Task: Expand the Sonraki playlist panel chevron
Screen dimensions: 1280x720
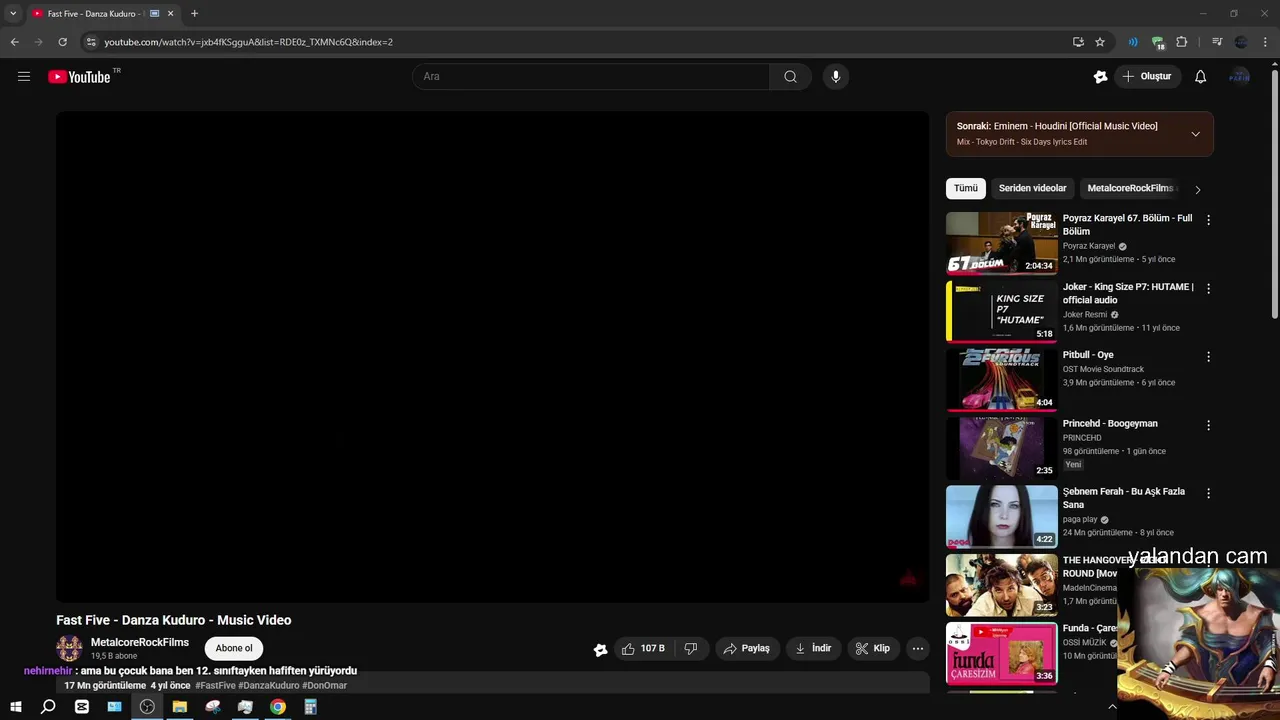Action: (x=1195, y=134)
